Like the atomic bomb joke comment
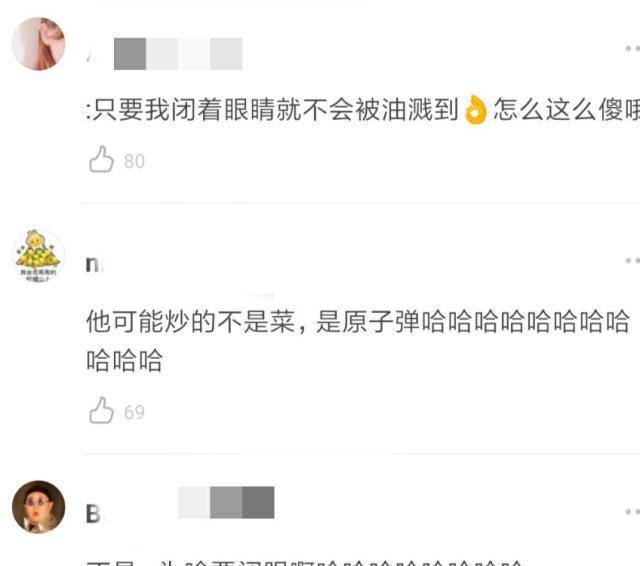 pyautogui.click(x=101, y=410)
